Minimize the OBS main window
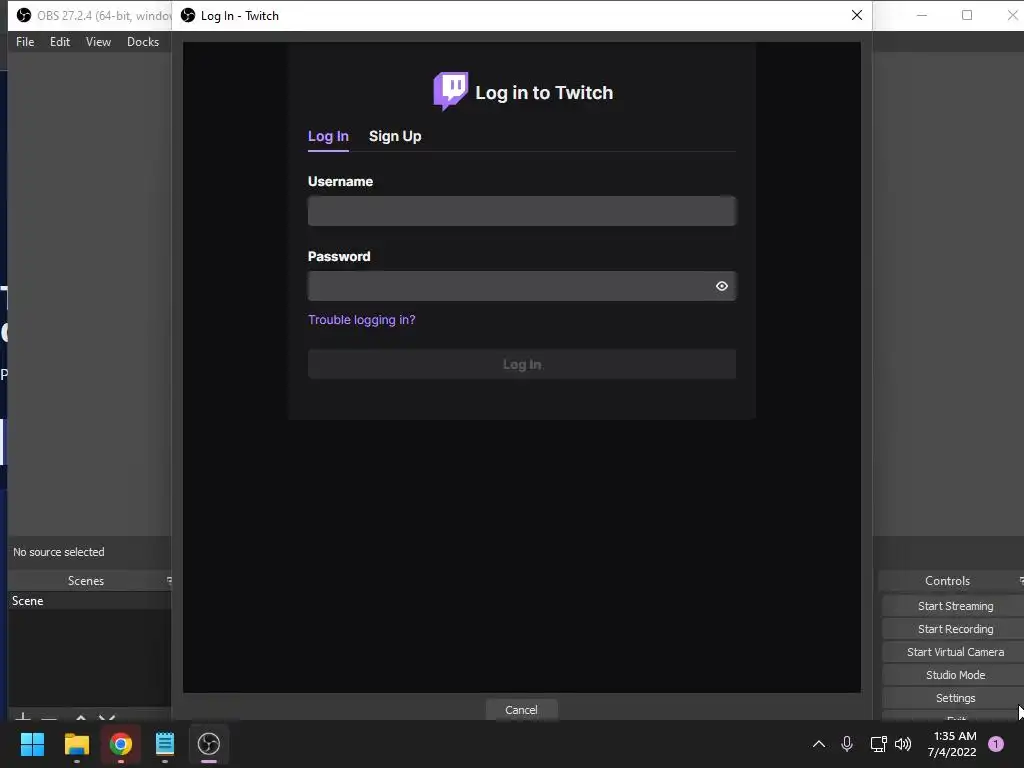 [x=922, y=15]
